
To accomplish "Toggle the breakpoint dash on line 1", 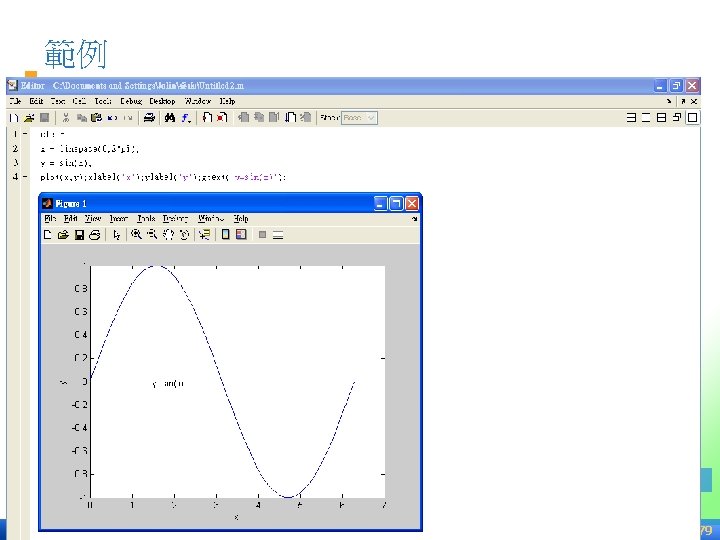I will [25, 134].
